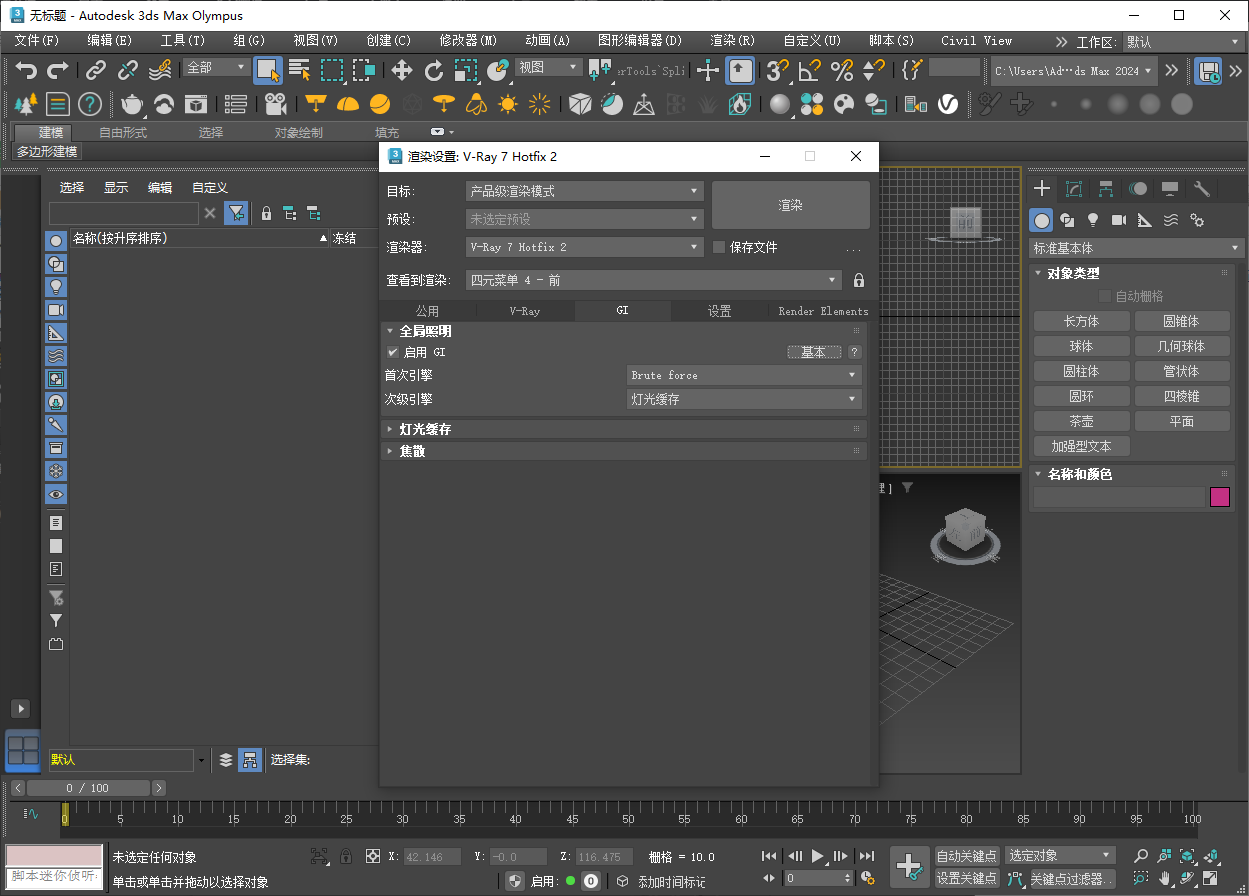Toggle the Percent Snap icon
The image size is (1249, 896).
(842, 70)
